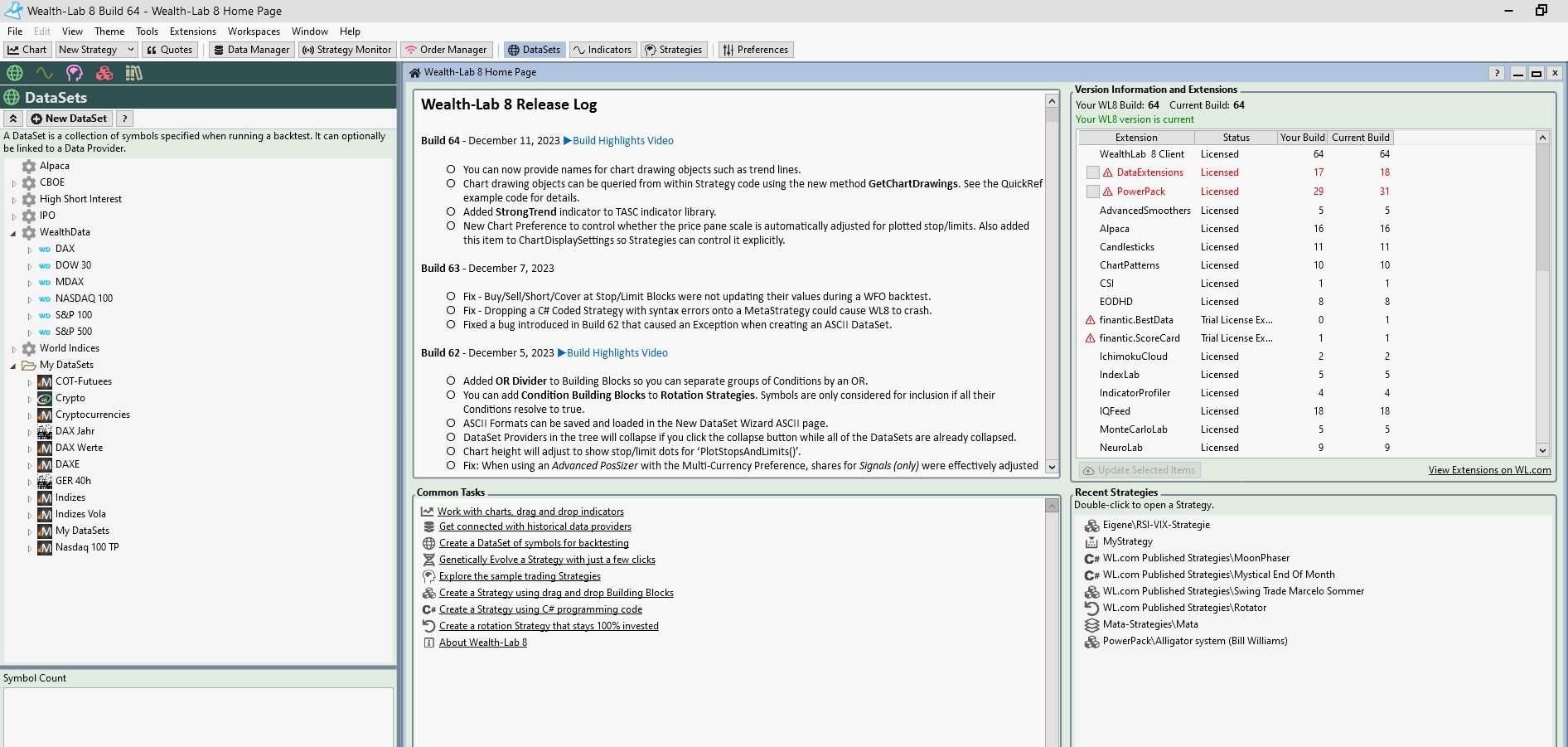Open About Wealth-Lab 8 link
Image resolution: width=1568 pixels, height=747 pixels.
(482, 643)
